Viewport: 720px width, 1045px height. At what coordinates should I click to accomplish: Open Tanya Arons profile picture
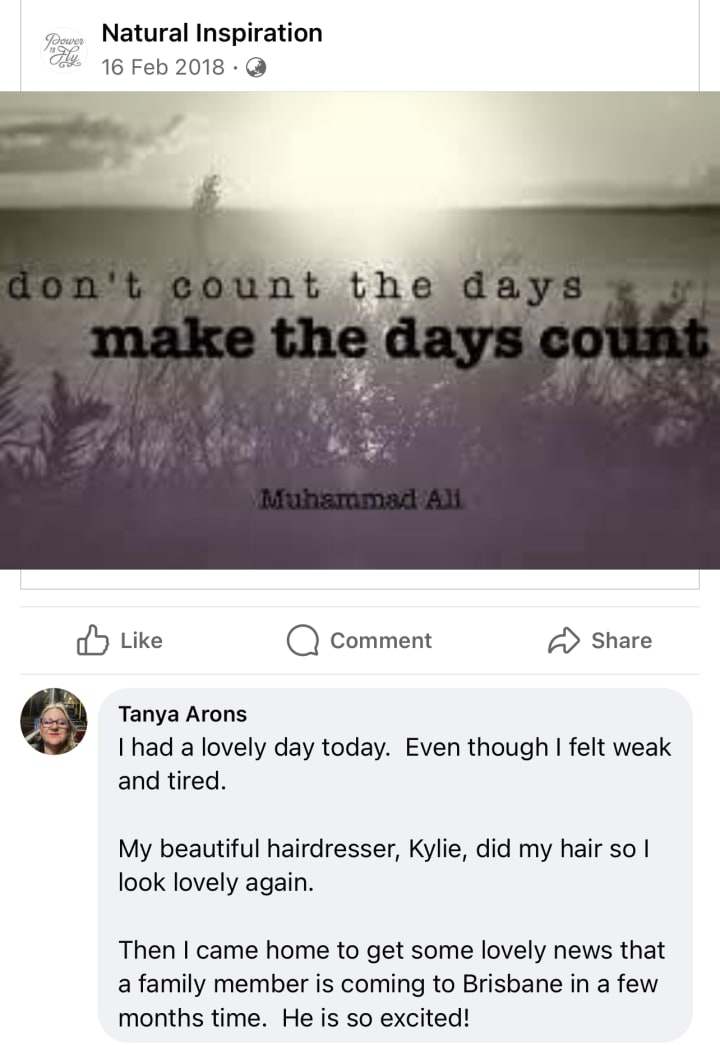pyautogui.click(x=54, y=721)
